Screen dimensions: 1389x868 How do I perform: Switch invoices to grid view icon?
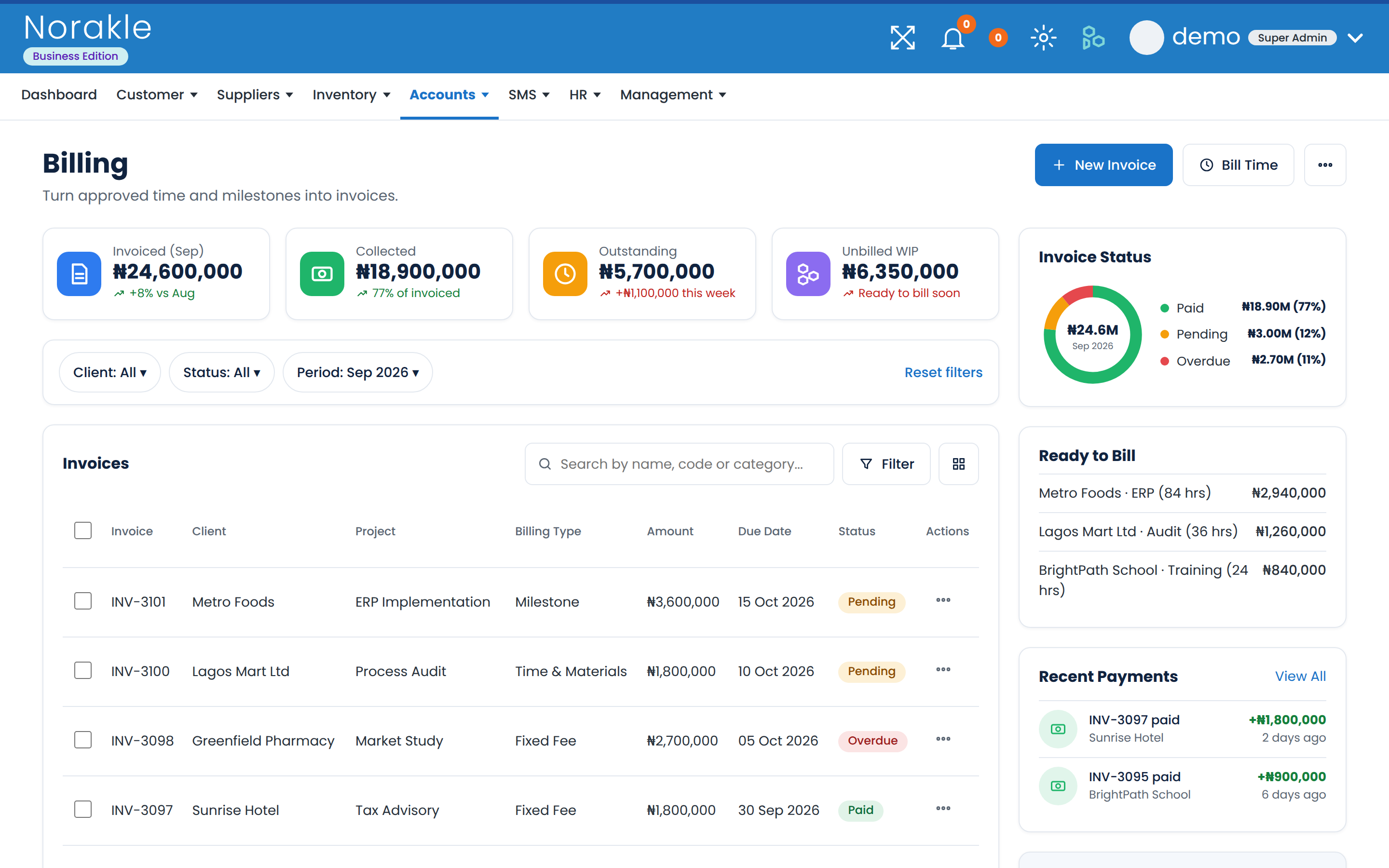tap(958, 464)
